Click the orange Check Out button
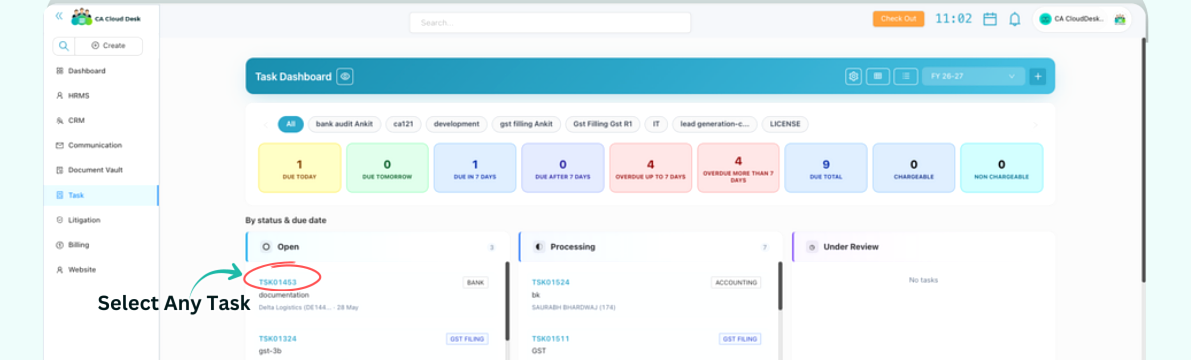The height and width of the screenshot is (360, 1191). 898,19
